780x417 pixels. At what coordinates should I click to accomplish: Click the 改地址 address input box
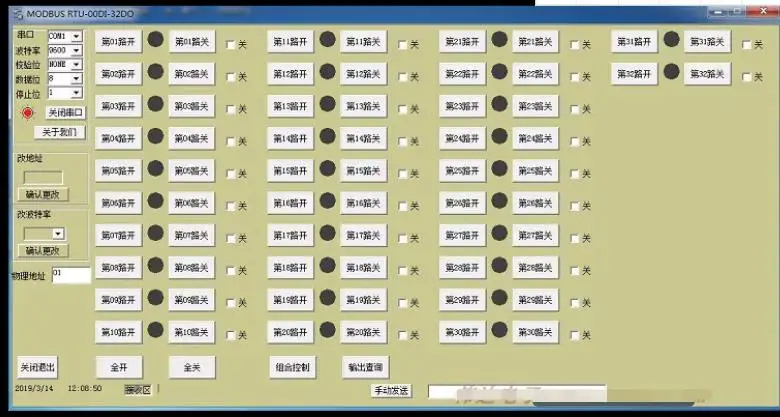click(x=43, y=178)
